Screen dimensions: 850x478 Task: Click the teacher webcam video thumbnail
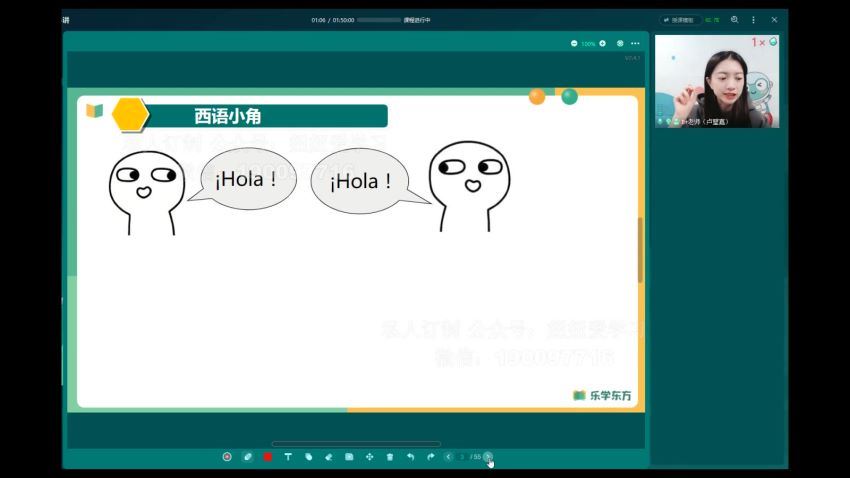[x=717, y=81]
